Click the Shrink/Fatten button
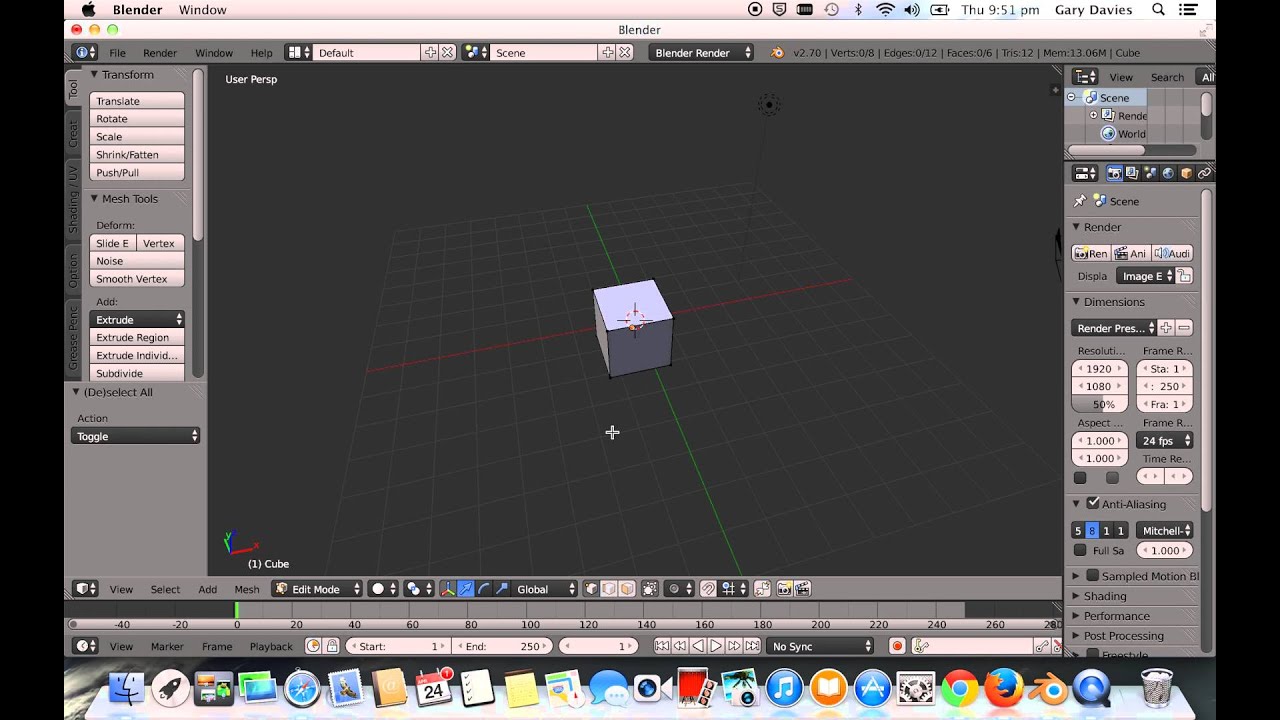 click(137, 155)
